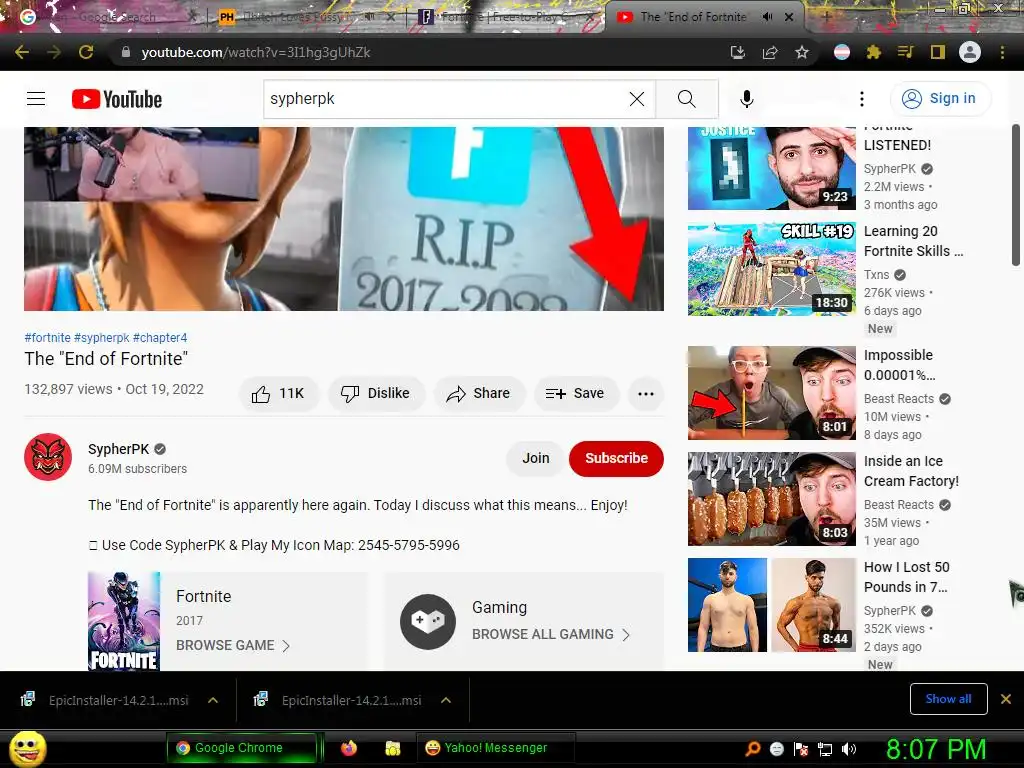
Task: Open the #sypherpk hashtag
Action: click(x=102, y=338)
